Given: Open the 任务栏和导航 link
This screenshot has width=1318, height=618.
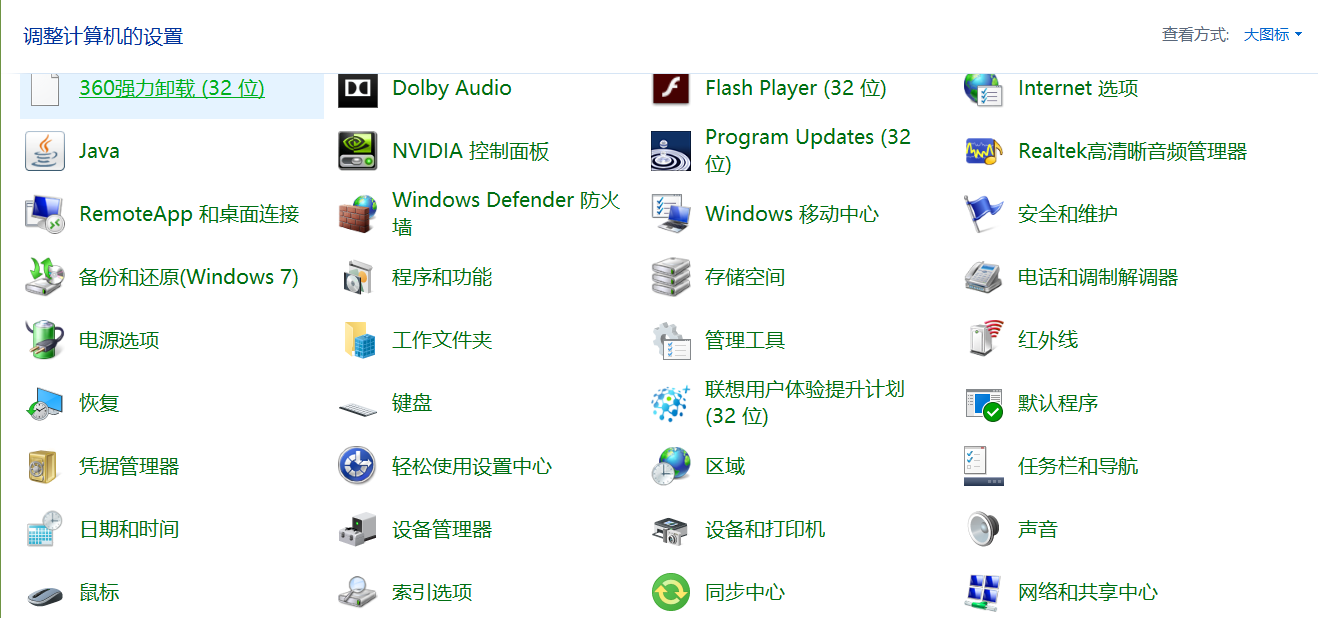Looking at the screenshot, I should [1078, 466].
